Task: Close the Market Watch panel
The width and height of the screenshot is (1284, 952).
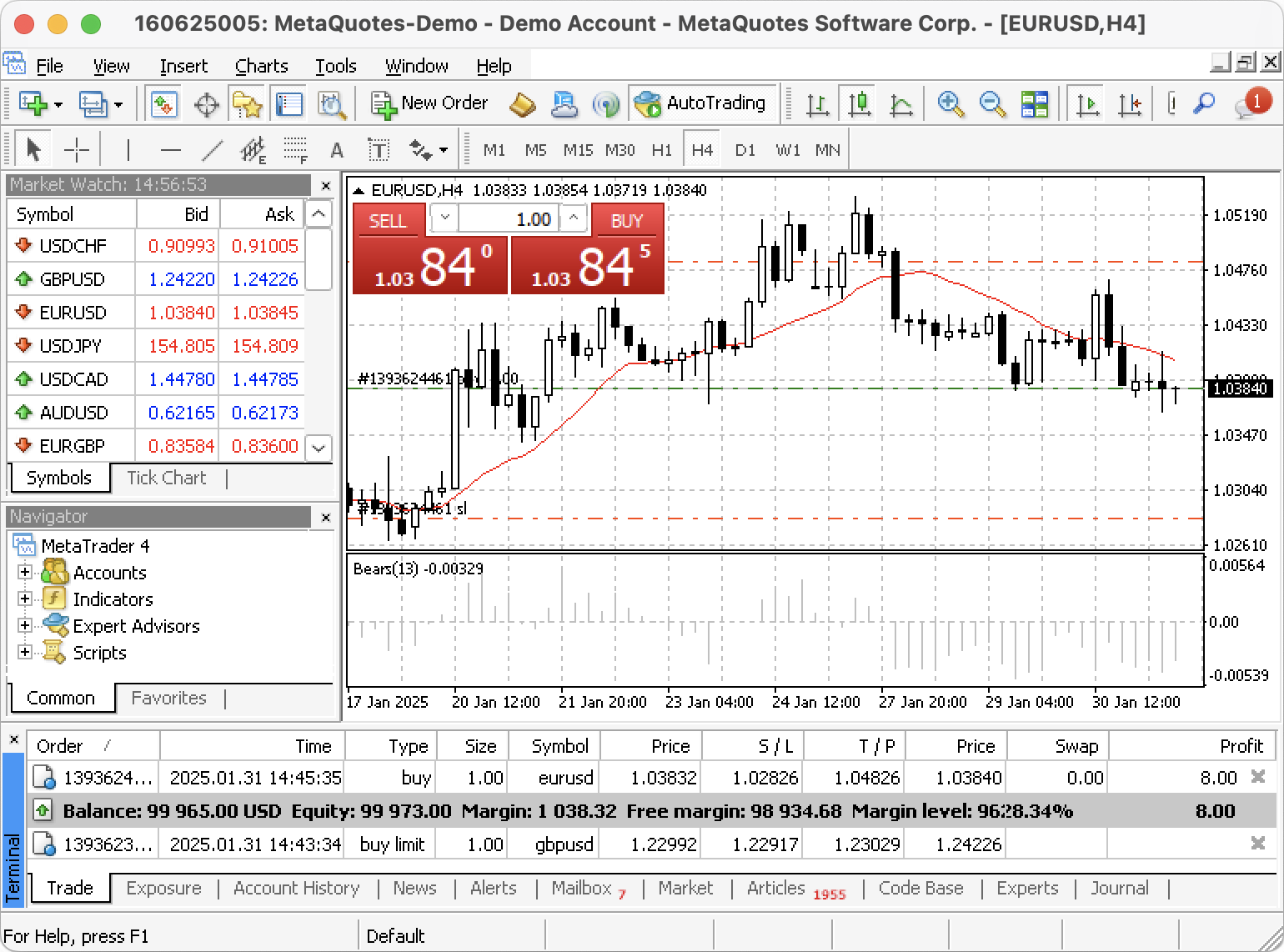Action: tap(326, 186)
